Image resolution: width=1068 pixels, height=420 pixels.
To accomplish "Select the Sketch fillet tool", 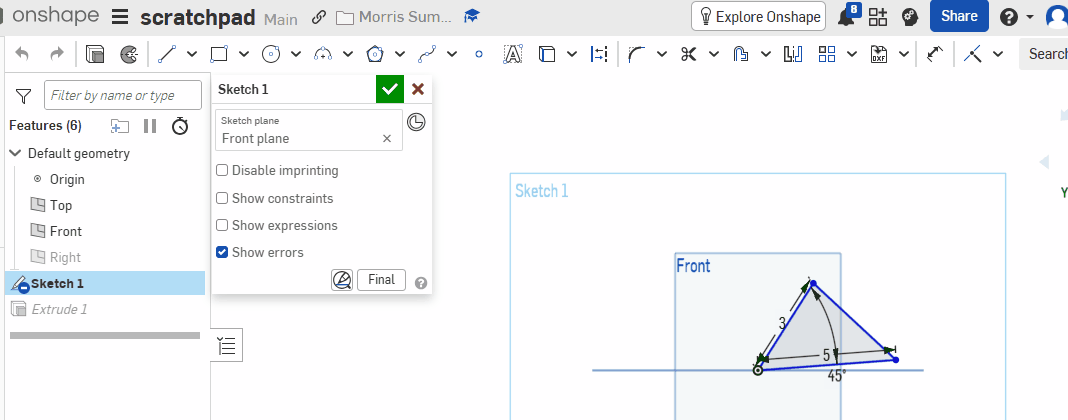I will pos(636,54).
